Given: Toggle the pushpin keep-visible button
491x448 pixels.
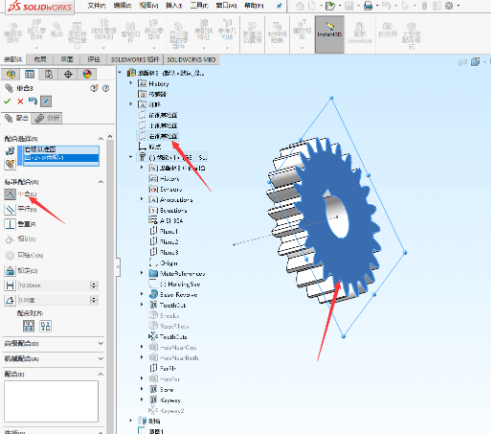Looking at the screenshot, I should coord(46,101).
